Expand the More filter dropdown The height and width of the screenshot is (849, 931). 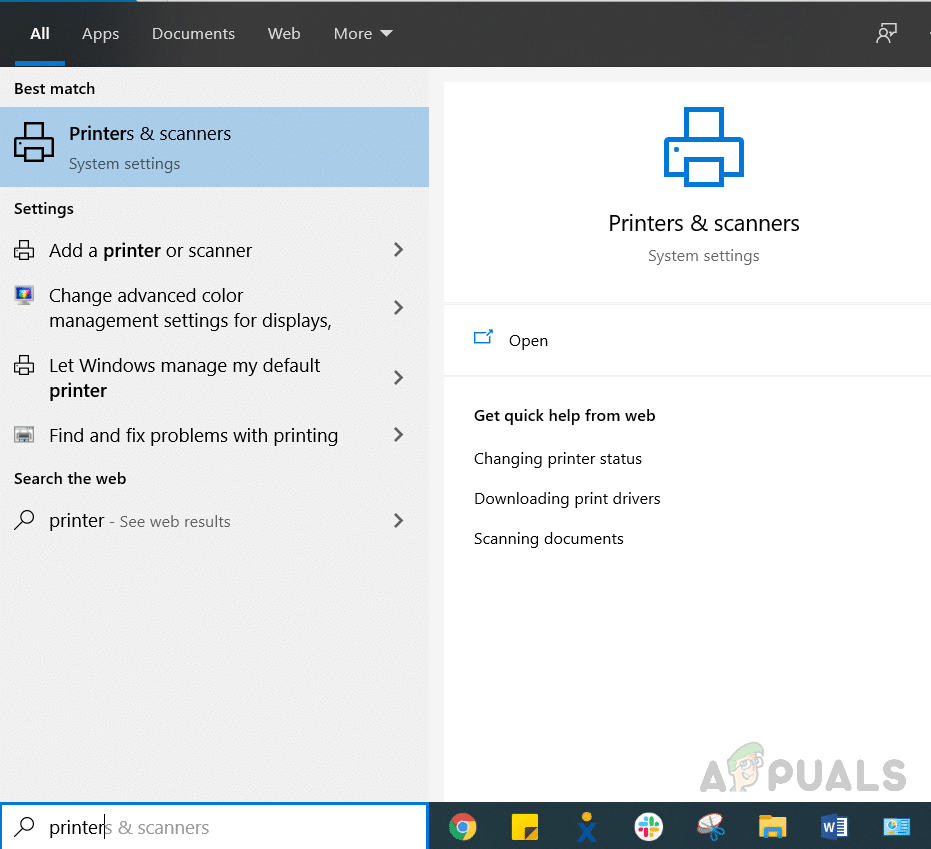[x=363, y=34]
